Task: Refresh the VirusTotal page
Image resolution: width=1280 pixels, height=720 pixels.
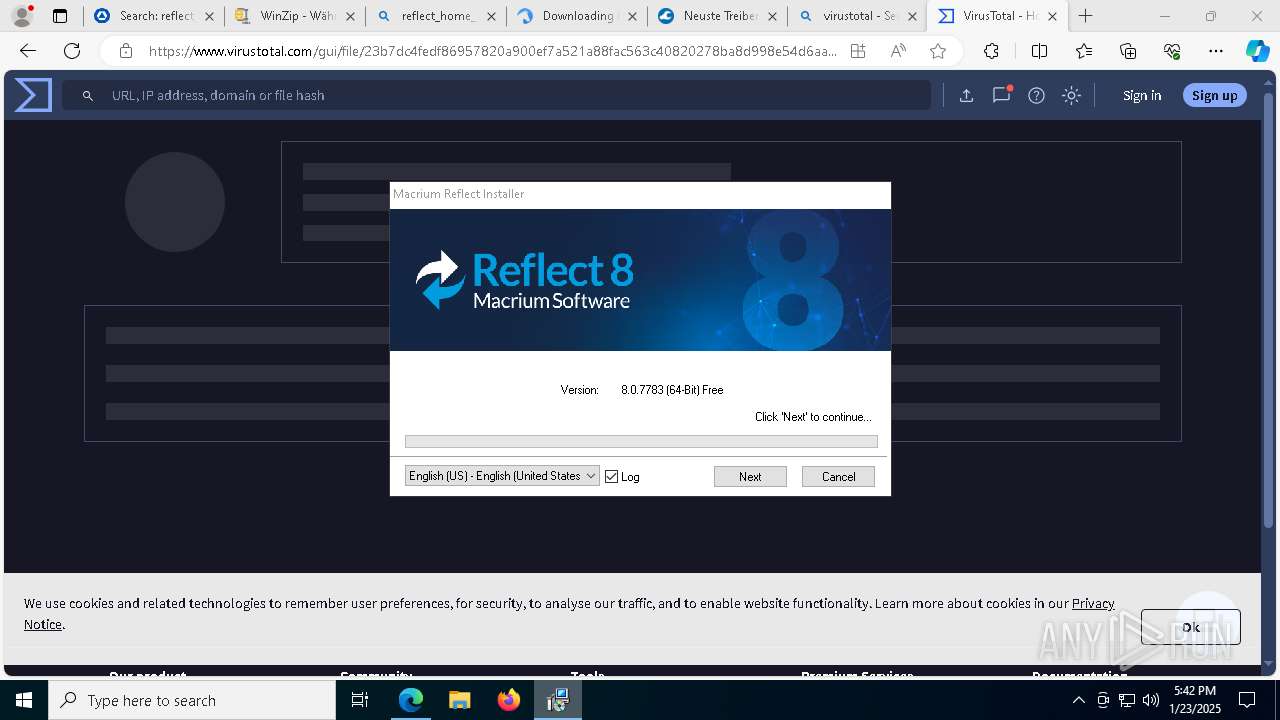Action: click(x=72, y=51)
